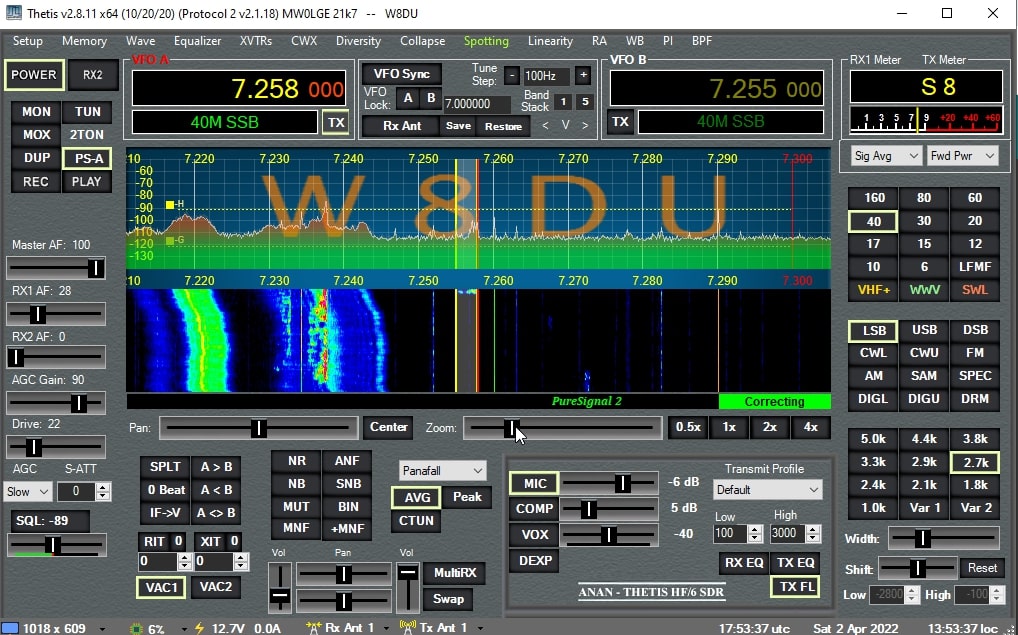Click the band stack right arrow

[585, 125]
